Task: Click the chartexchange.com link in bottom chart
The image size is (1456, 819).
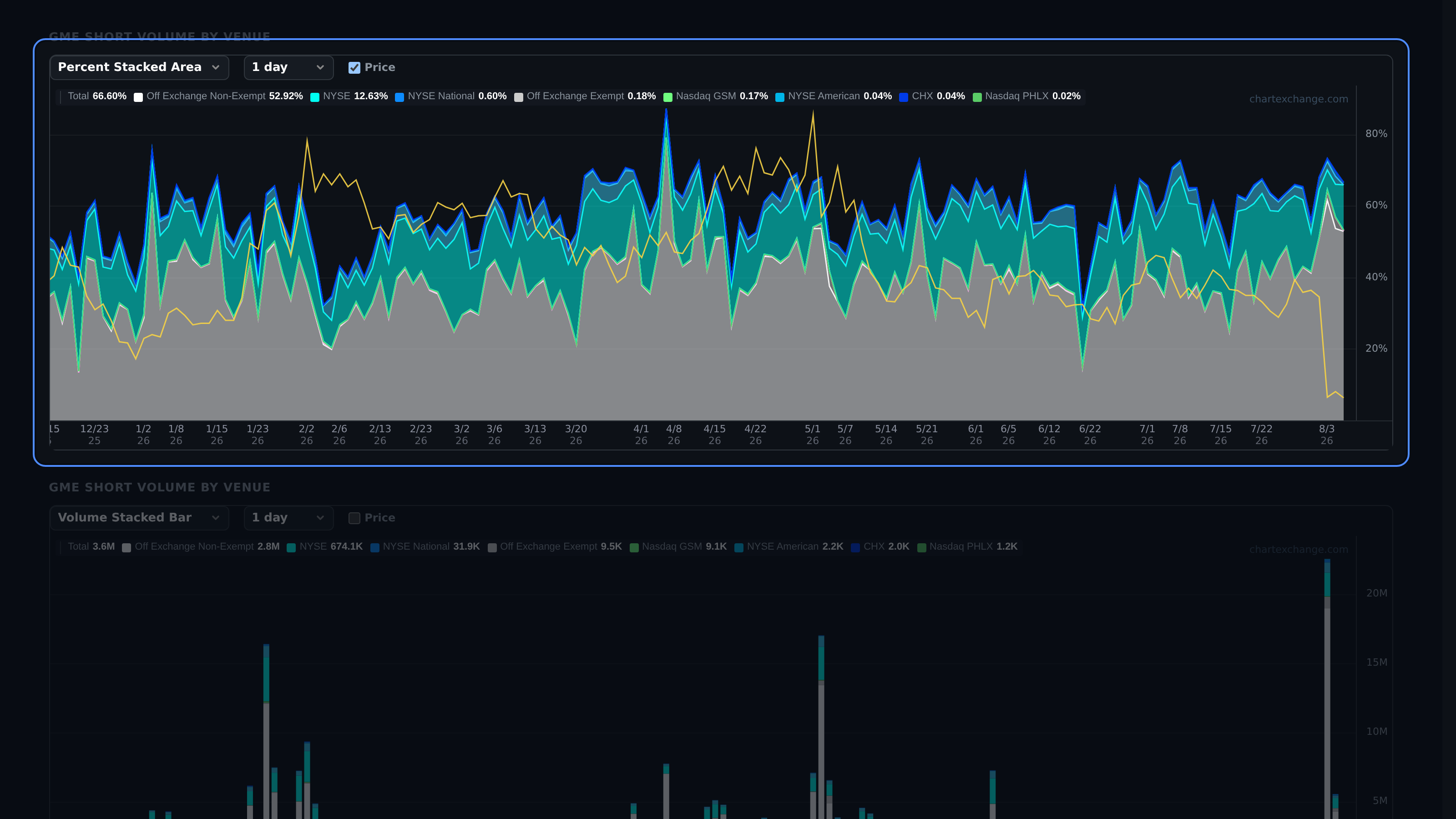Action: (1298, 549)
